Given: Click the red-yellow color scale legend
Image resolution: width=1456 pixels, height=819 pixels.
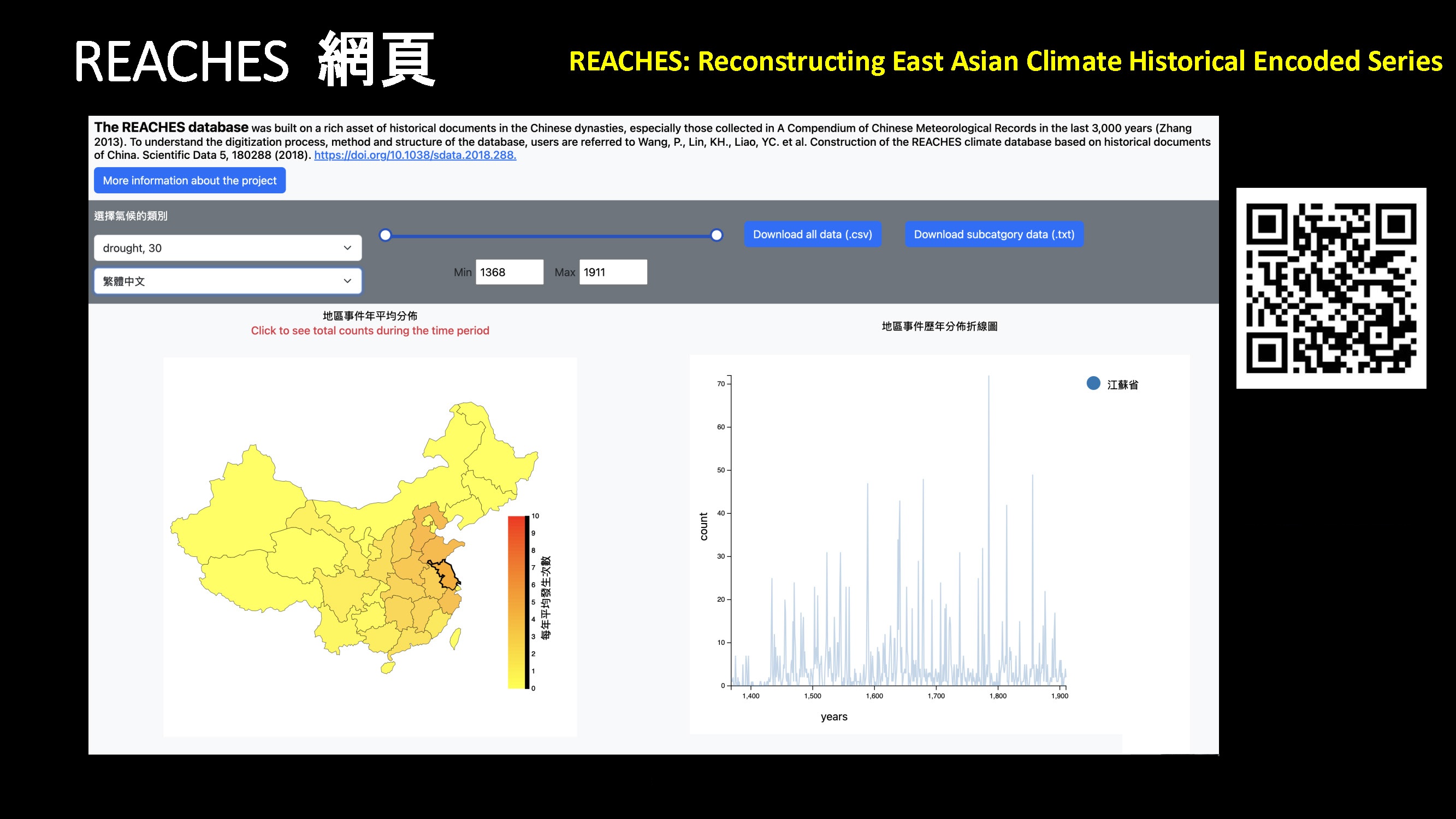Looking at the screenshot, I should pyautogui.click(x=517, y=602).
